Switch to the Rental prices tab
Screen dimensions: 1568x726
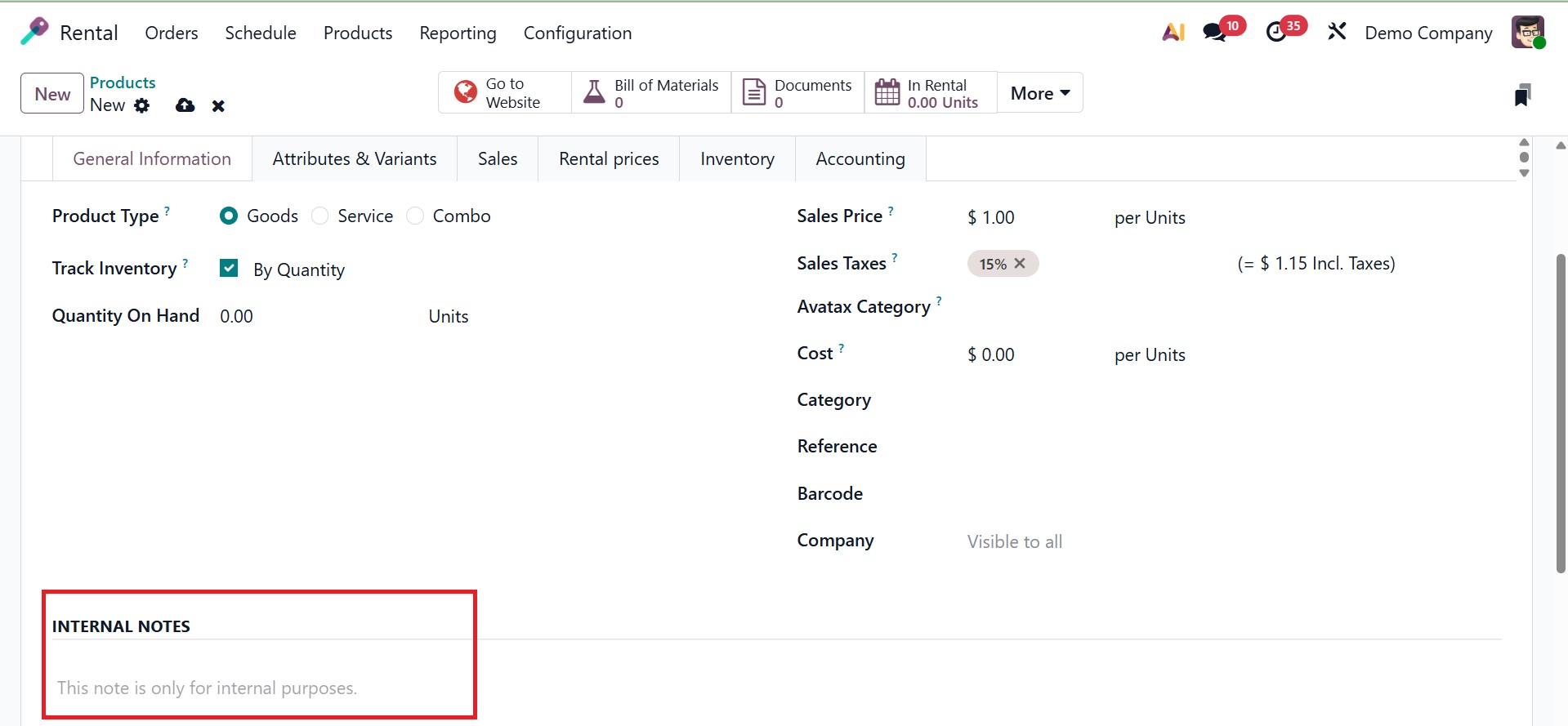pos(609,159)
